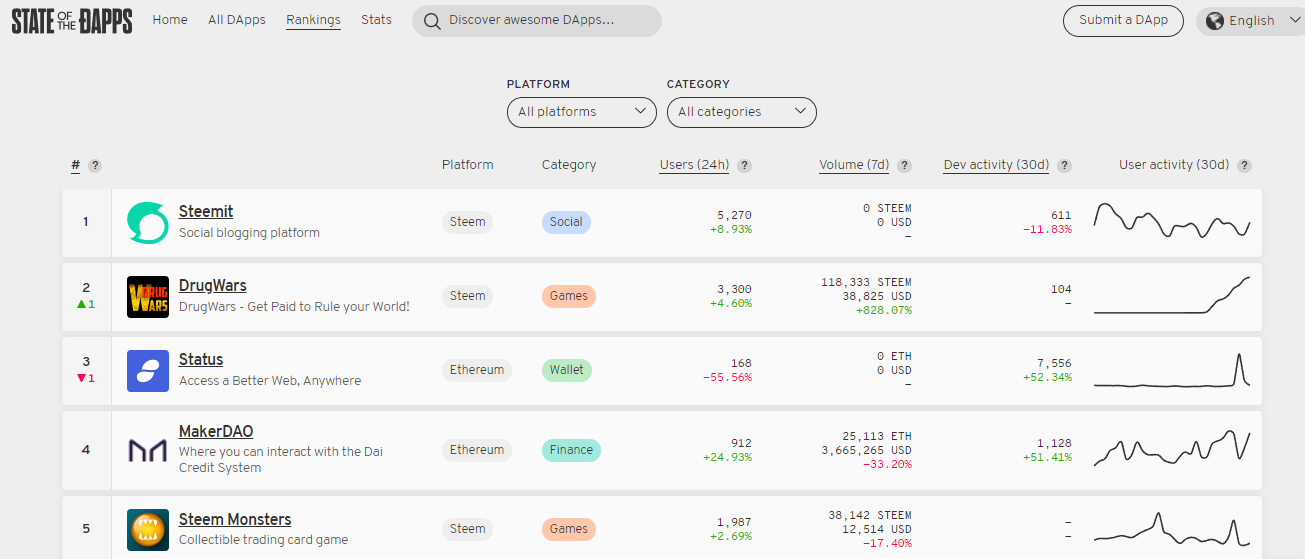Open the DrugWars logo icon

148,297
